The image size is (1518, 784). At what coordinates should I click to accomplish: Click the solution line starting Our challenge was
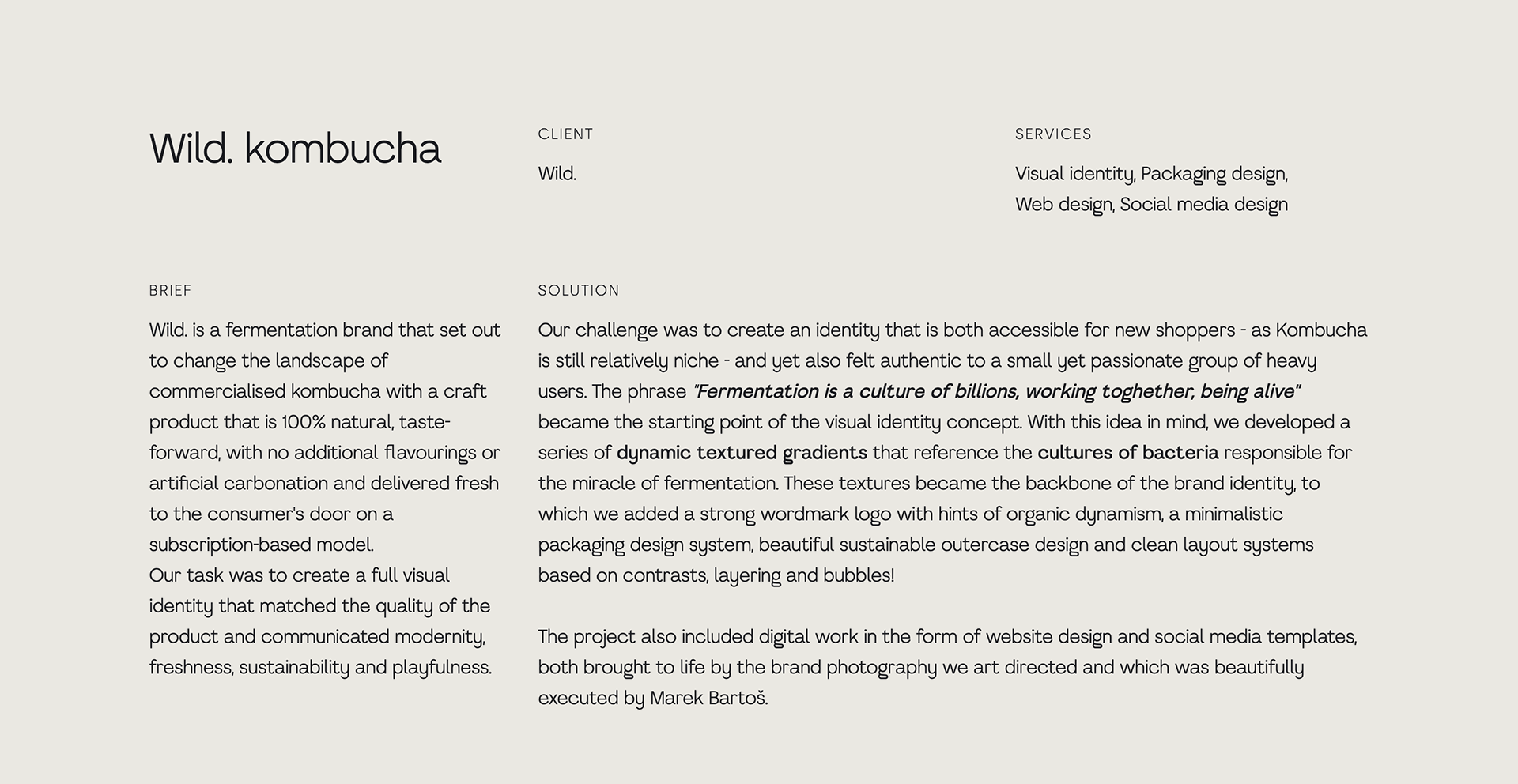coord(952,330)
